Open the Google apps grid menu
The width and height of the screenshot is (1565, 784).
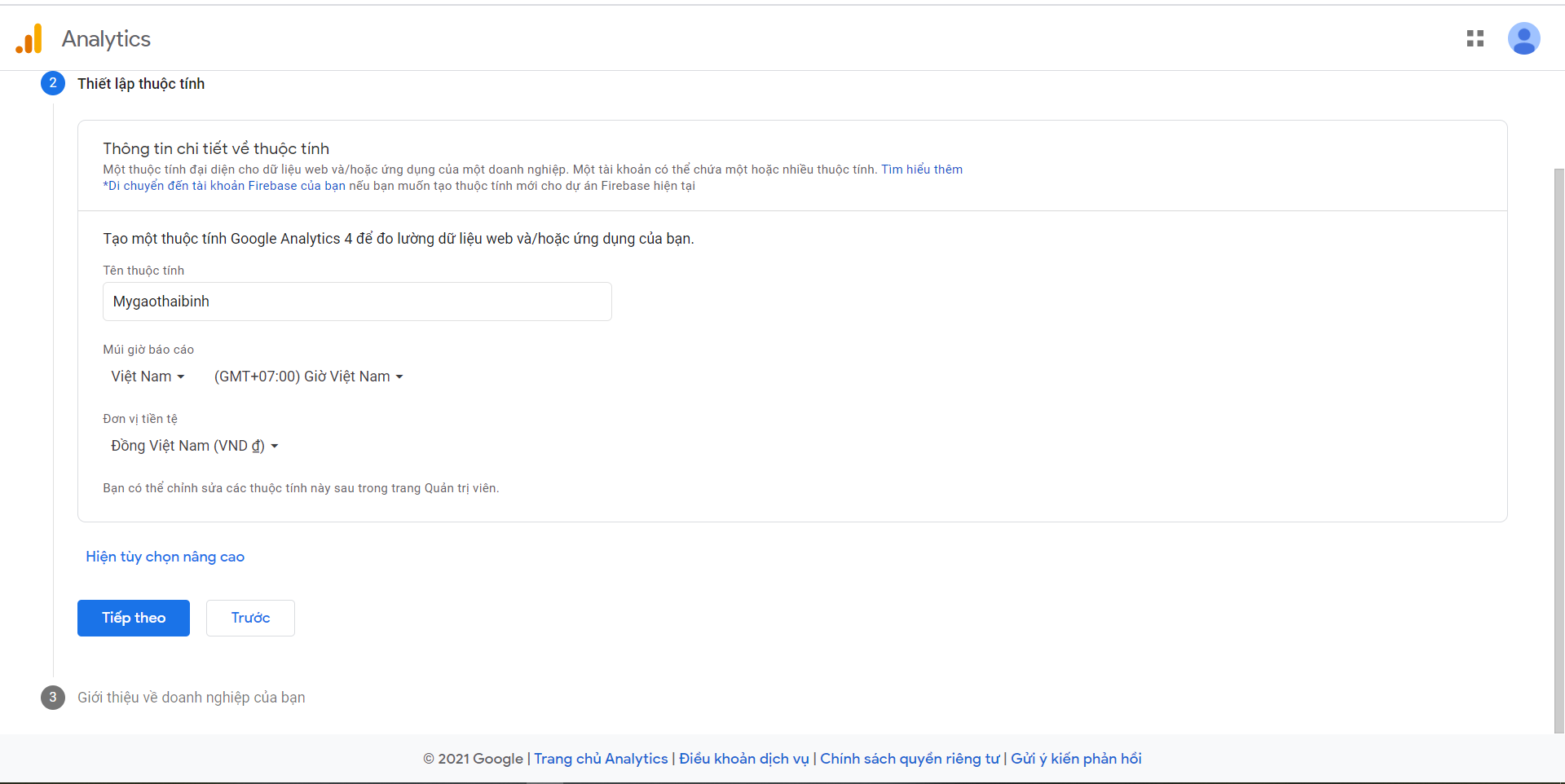pyautogui.click(x=1475, y=38)
